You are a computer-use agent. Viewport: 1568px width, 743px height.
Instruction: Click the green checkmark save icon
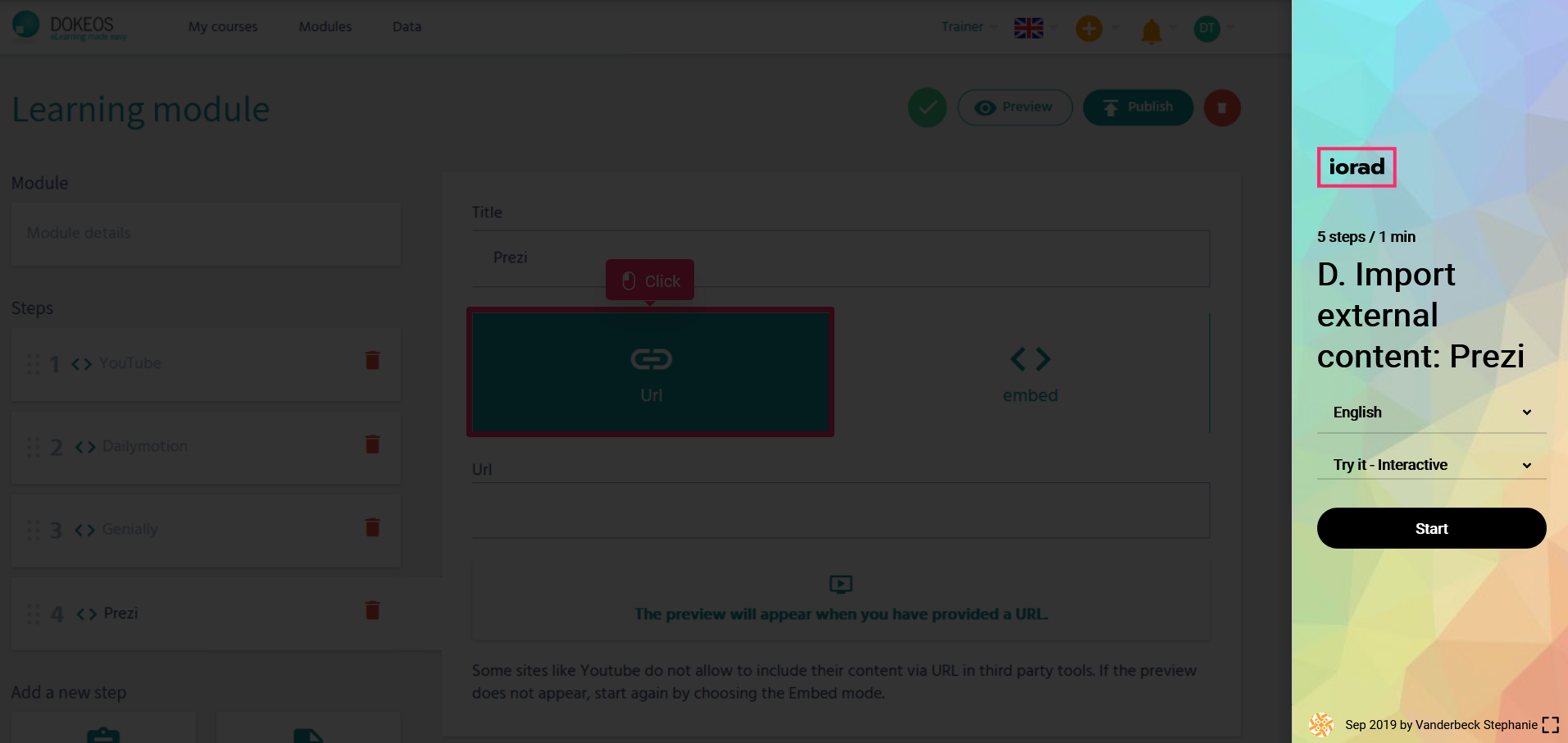pyautogui.click(x=927, y=107)
